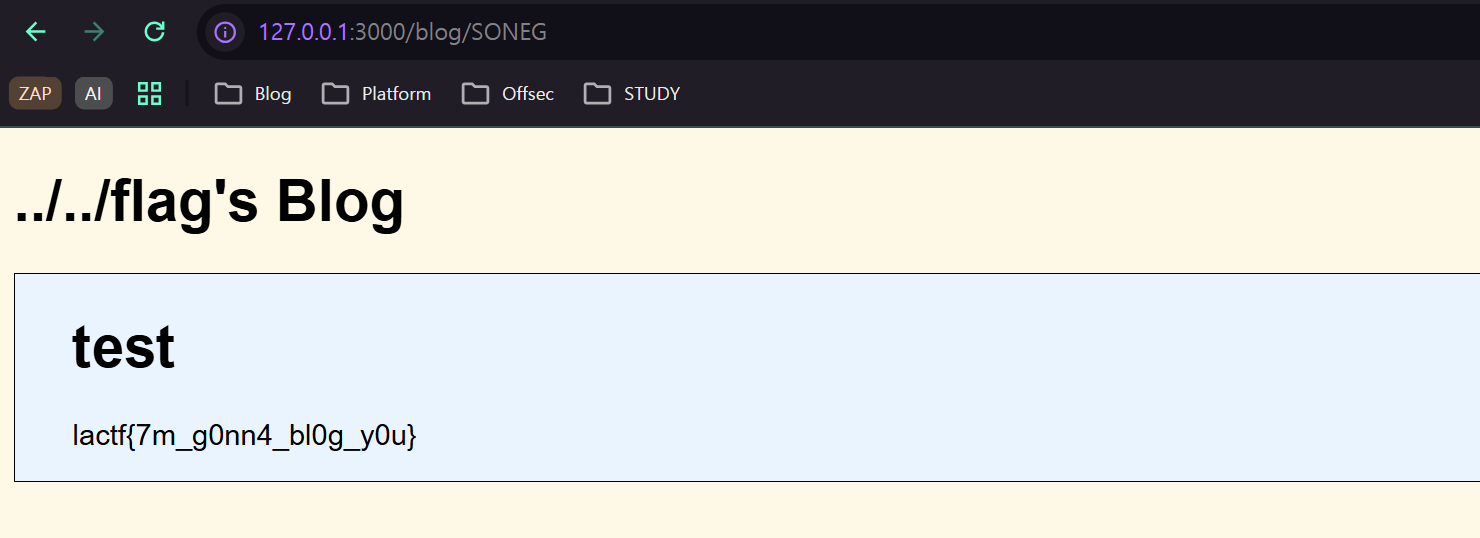Click the "test" post title

pyautogui.click(x=123, y=347)
